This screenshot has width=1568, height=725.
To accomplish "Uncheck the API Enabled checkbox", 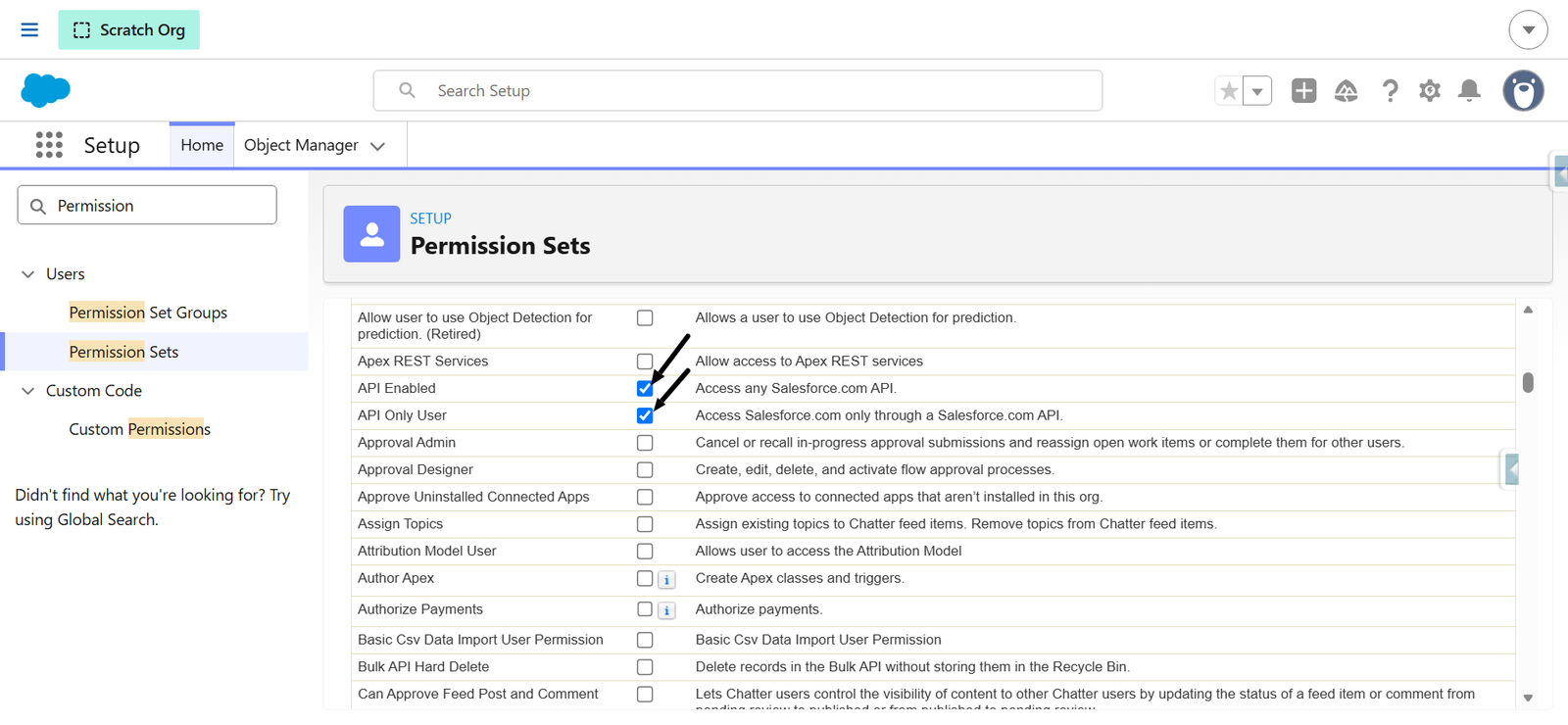I will click(x=645, y=389).
